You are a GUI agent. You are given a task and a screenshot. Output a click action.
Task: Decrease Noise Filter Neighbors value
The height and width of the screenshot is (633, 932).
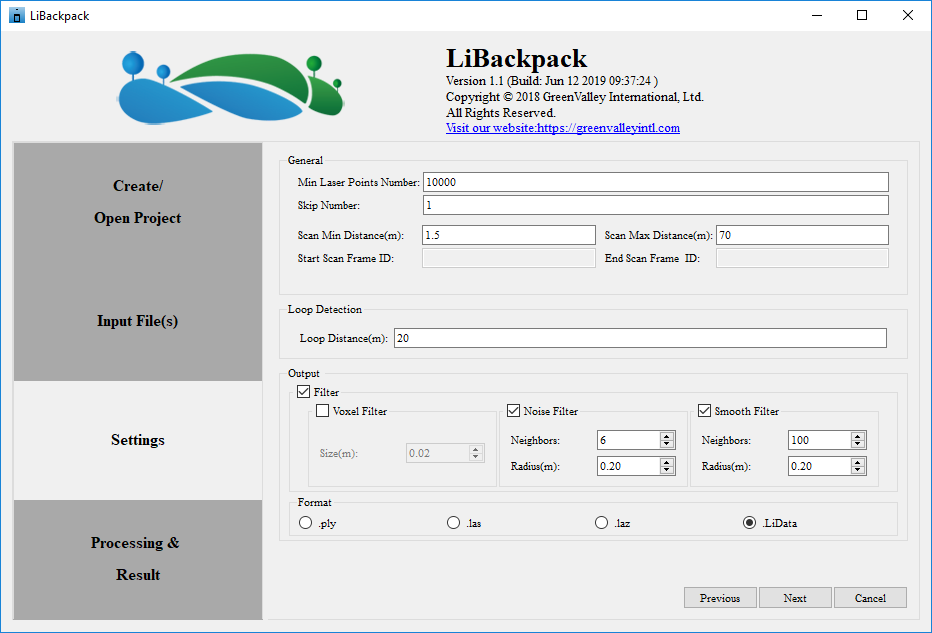click(666, 444)
